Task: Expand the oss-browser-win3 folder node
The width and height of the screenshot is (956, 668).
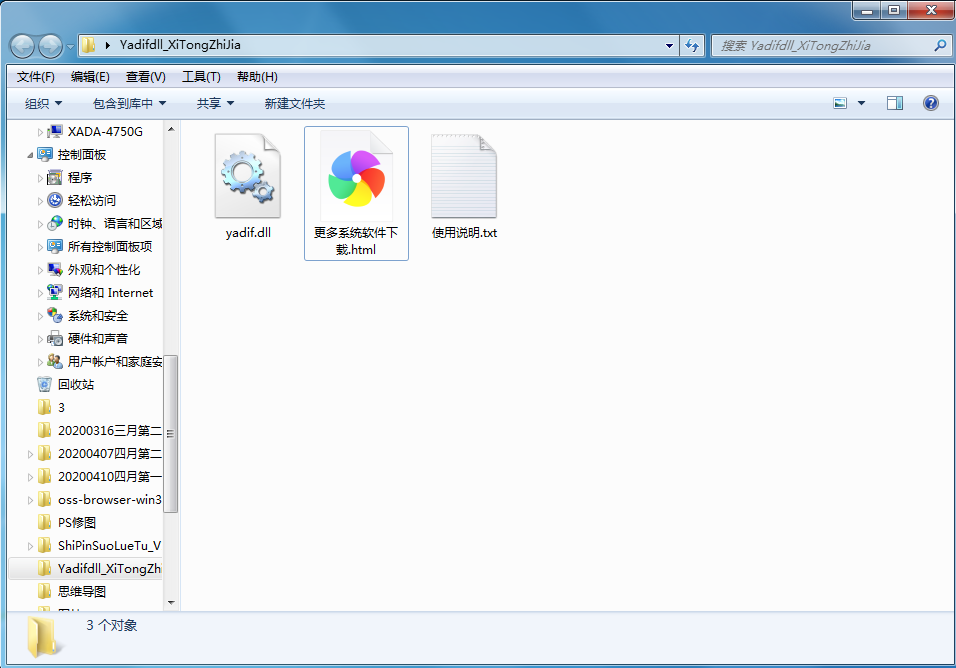Action: pos(30,500)
